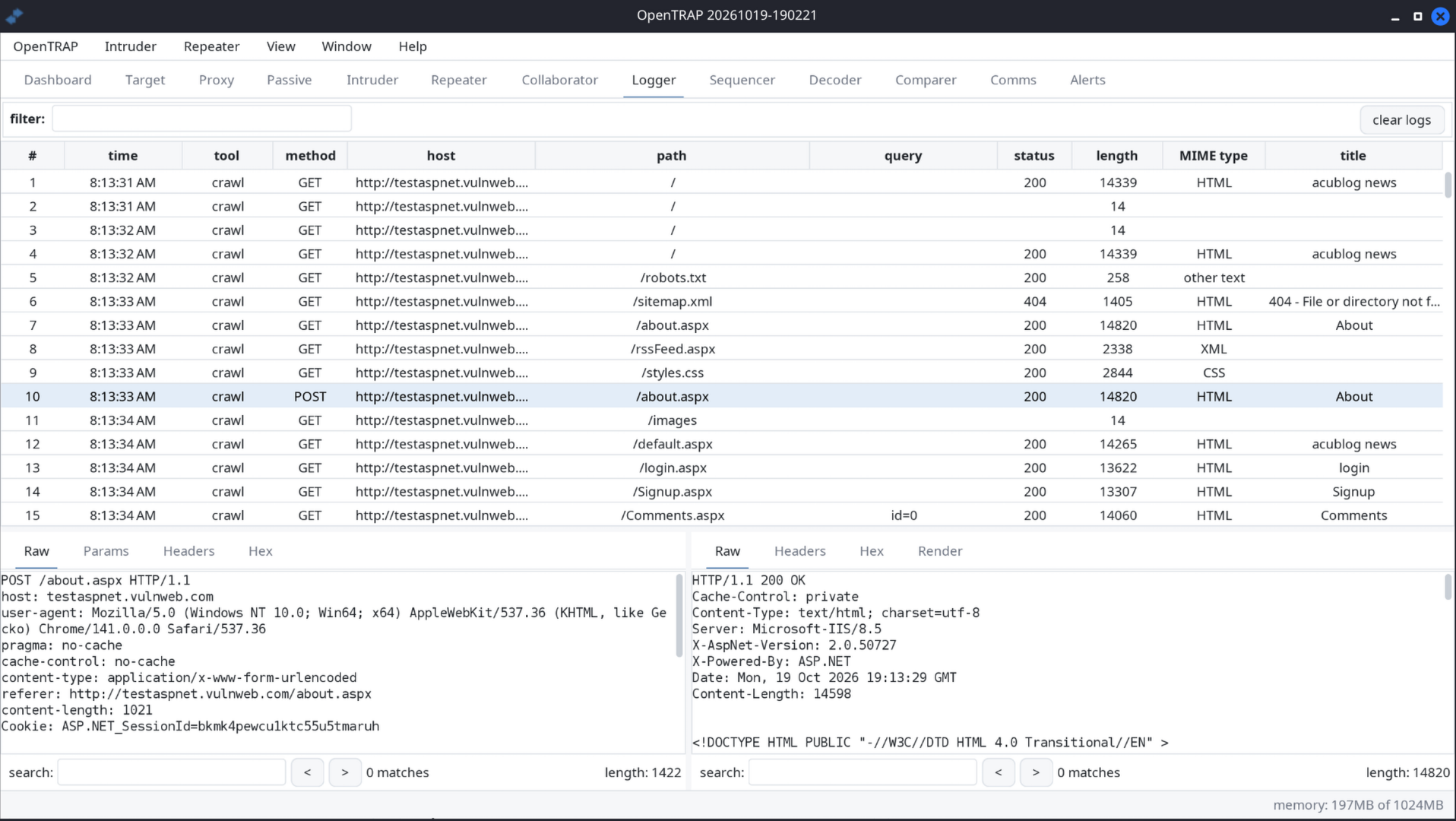Click the OpenTRAP logo icon in title bar
The width and height of the screenshot is (1456, 821).
point(14,15)
